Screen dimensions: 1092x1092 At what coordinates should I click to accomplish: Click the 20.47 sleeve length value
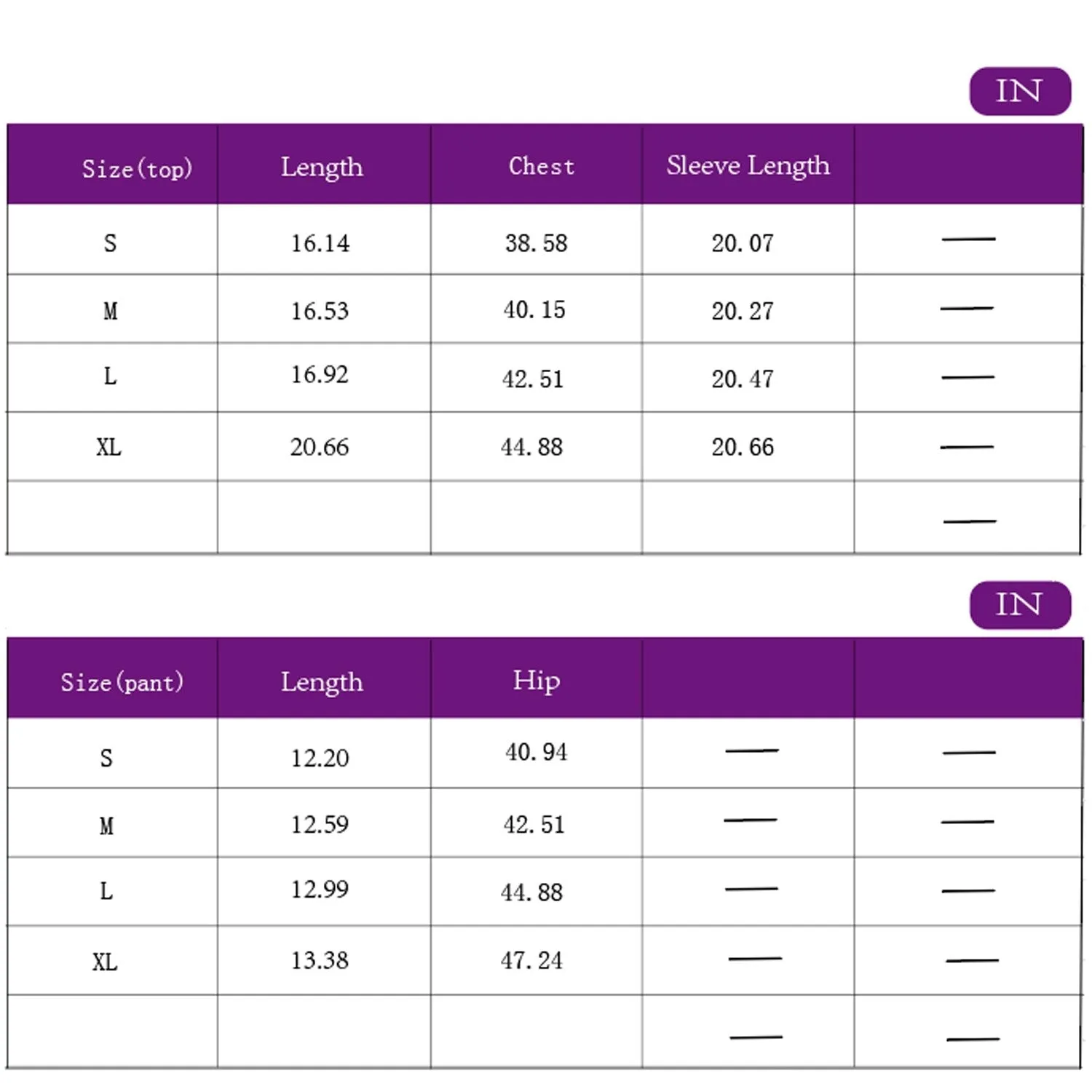pos(743,379)
